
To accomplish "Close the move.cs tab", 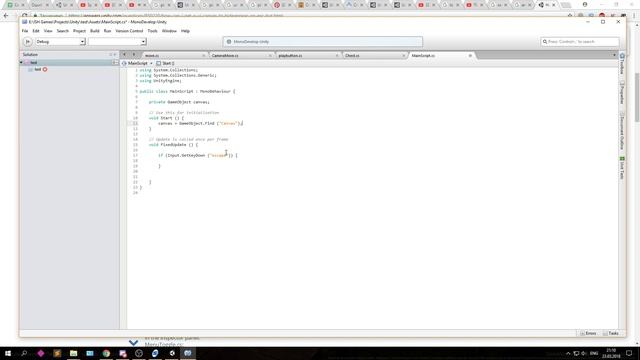I will [x=204, y=56].
